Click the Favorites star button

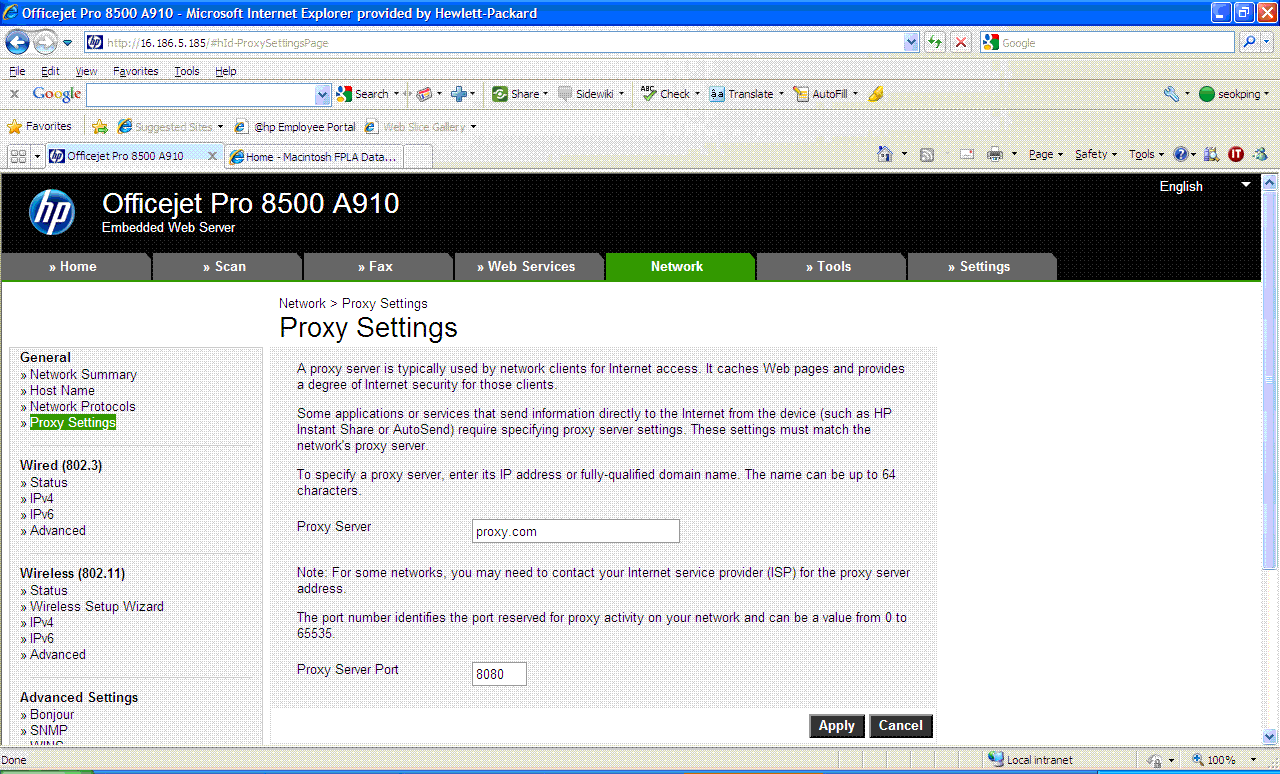[39, 127]
